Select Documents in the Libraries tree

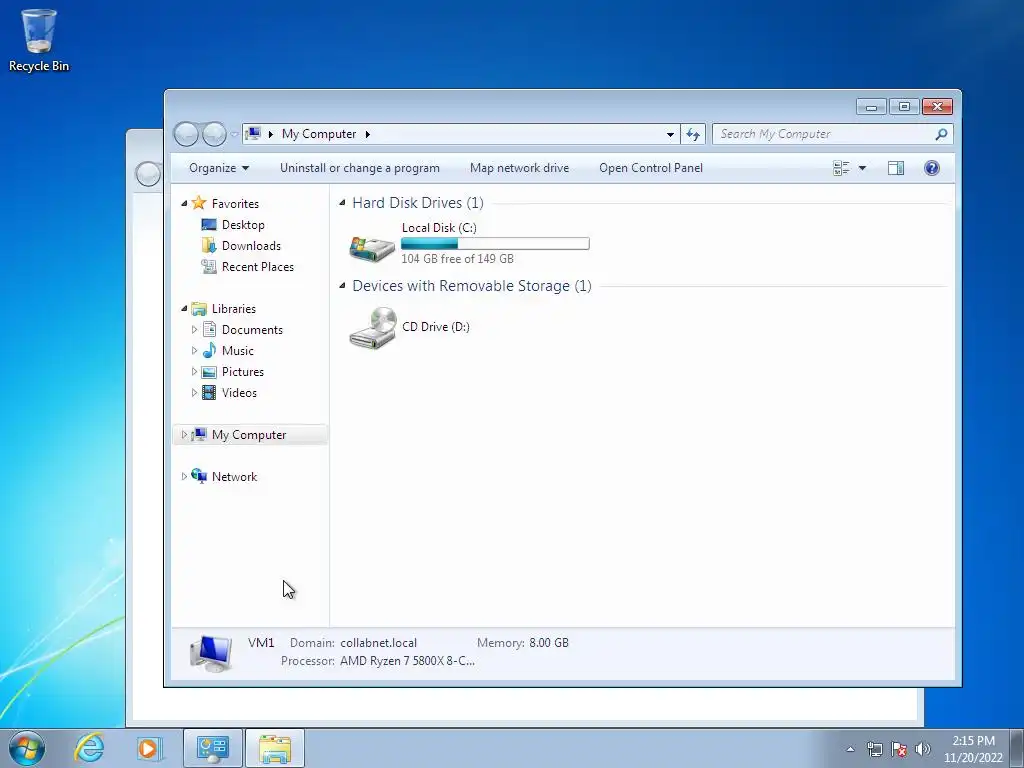(252, 330)
